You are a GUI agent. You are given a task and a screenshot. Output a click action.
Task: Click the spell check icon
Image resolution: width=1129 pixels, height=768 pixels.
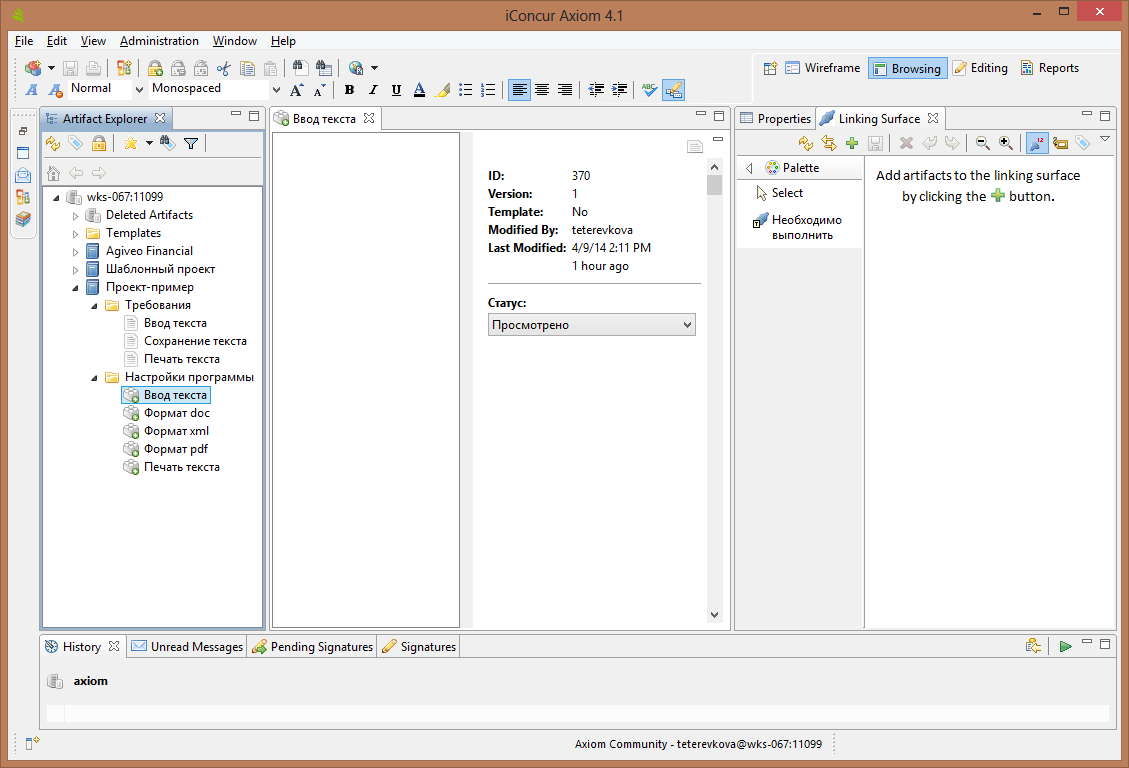pos(650,90)
